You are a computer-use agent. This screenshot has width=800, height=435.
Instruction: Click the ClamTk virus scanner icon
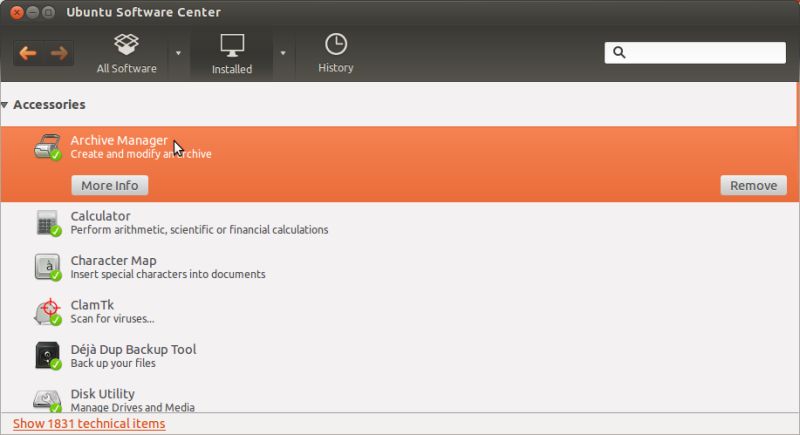(47, 312)
